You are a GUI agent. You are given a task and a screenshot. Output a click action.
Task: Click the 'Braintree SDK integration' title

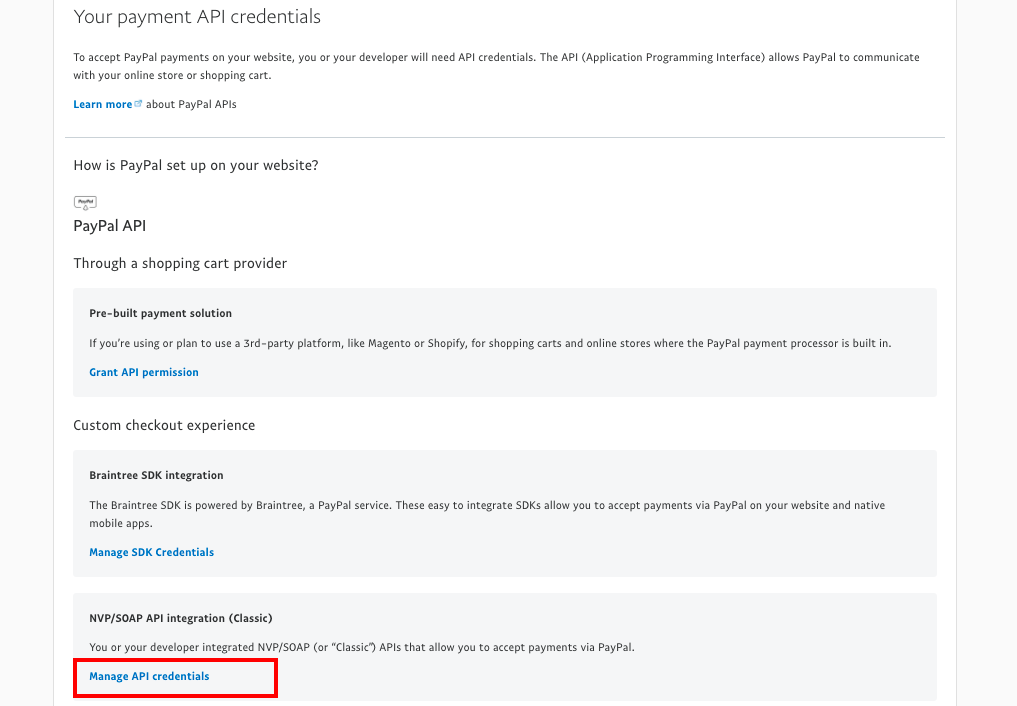coord(156,475)
